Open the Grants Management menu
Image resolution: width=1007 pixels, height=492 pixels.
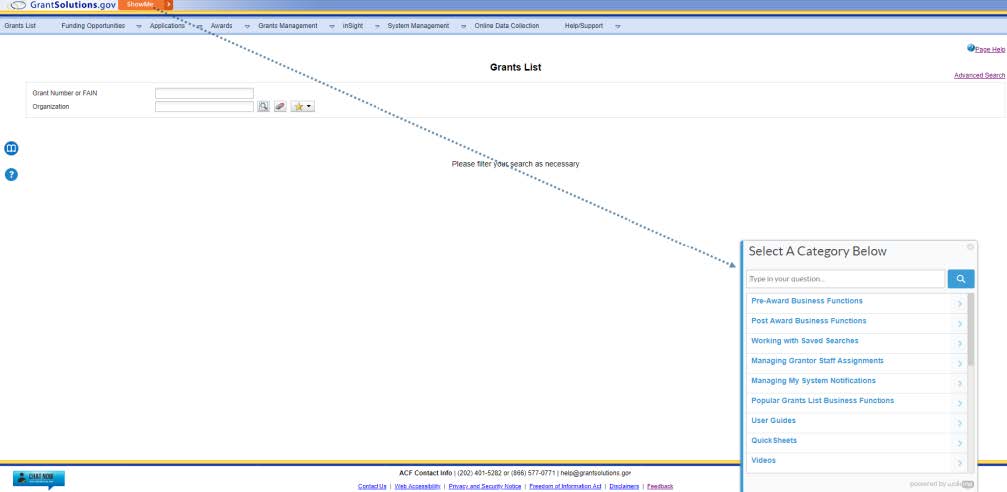[287, 25]
